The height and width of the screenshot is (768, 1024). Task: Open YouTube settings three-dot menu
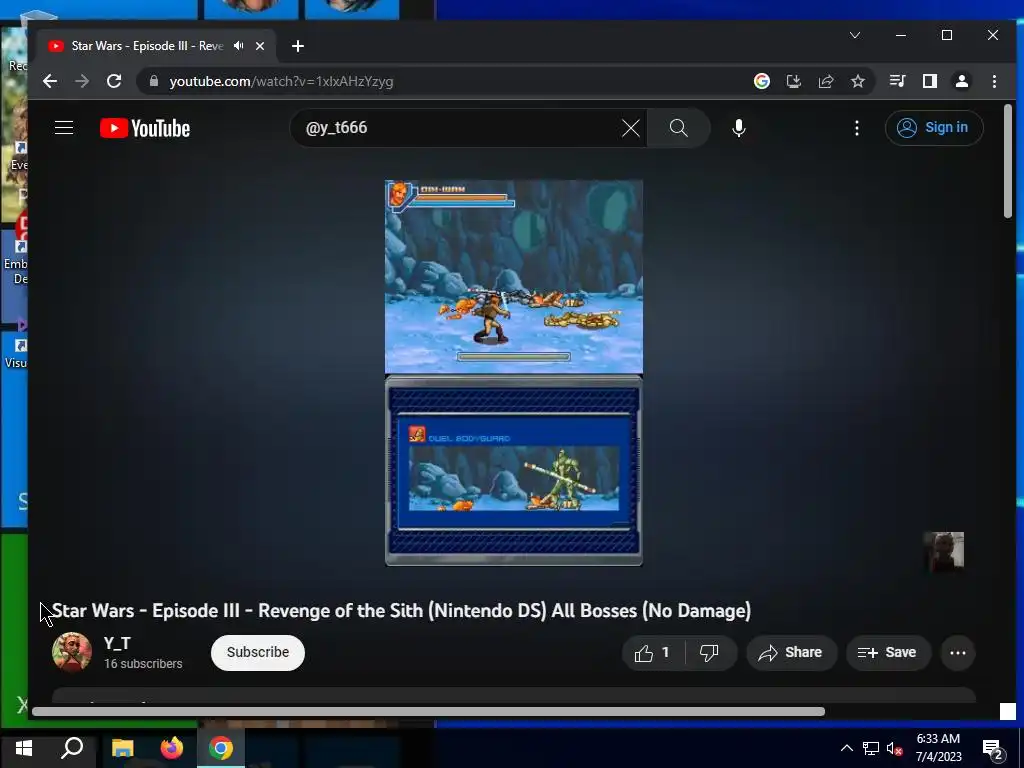(x=856, y=128)
